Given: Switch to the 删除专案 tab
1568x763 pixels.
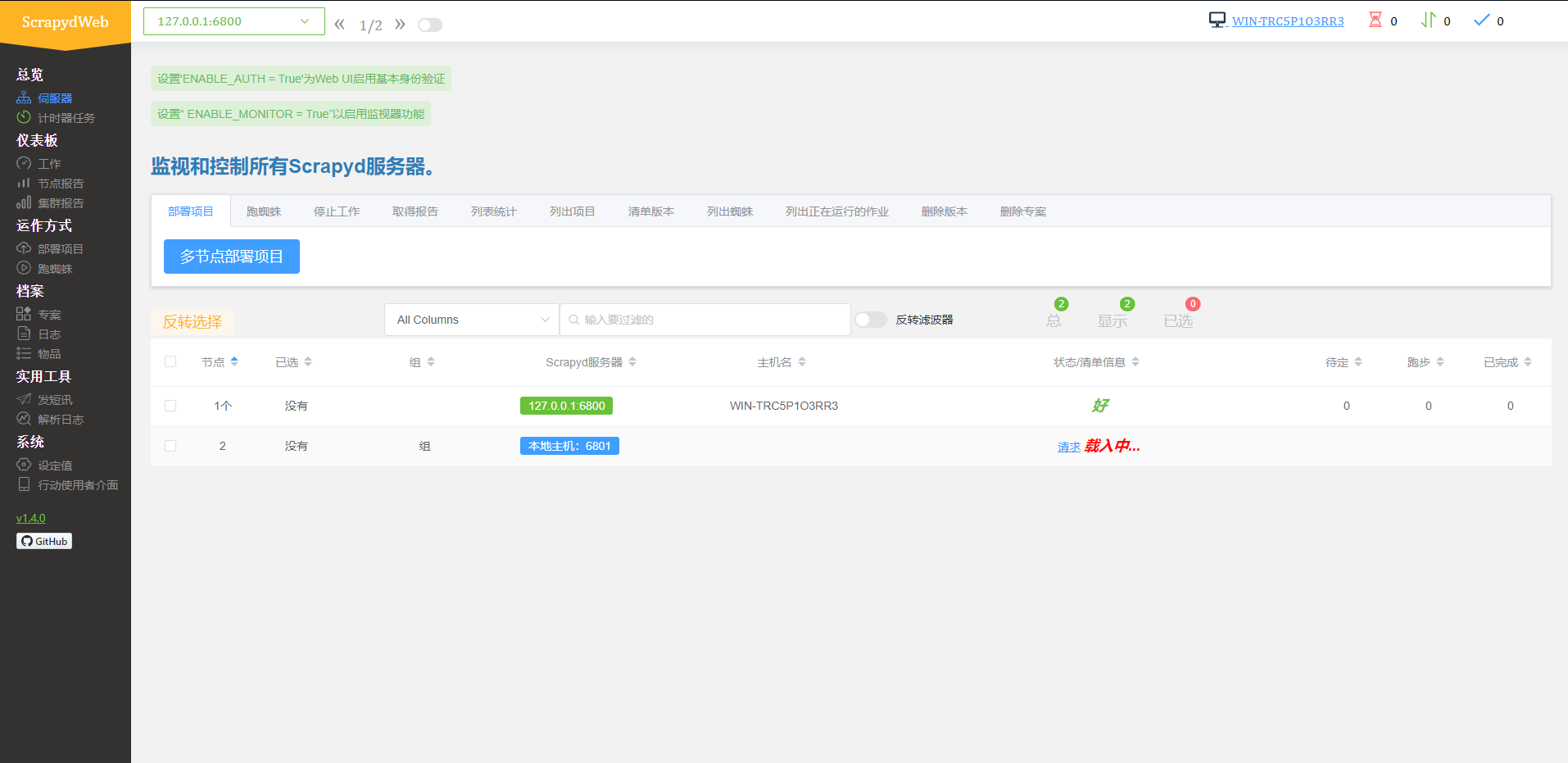Looking at the screenshot, I should [x=1023, y=211].
